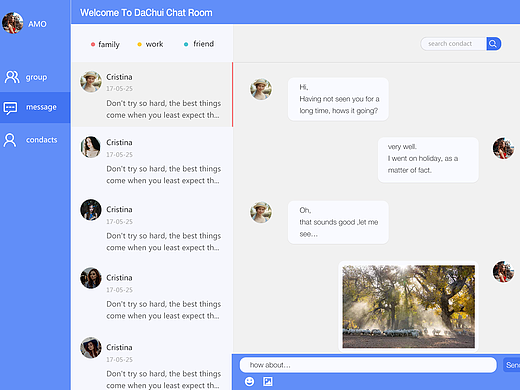The image size is (520, 390).
Task: Open the contacts menu label
Action: (42, 140)
